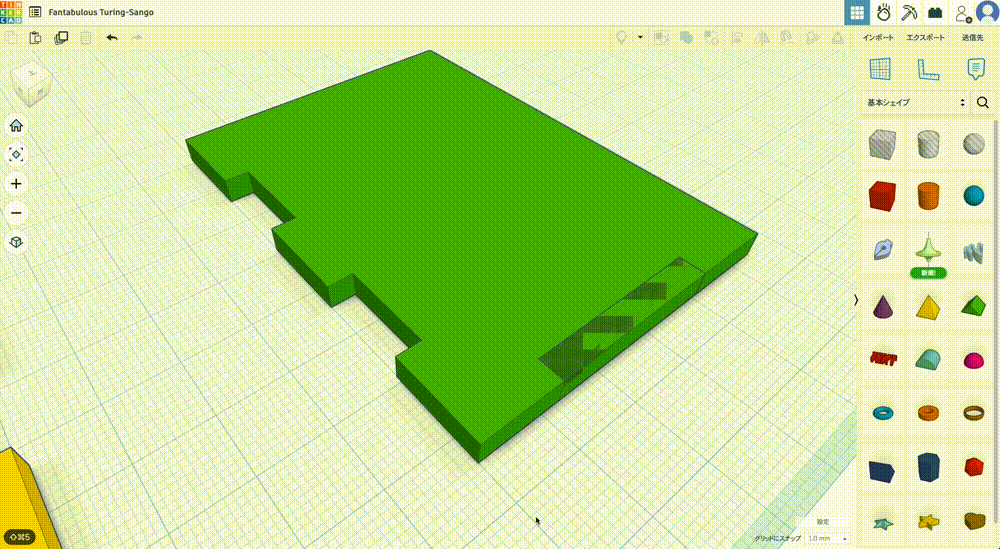Zoom in with the plus icon
This screenshot has height=549, width=1000.
pos(16,184)
